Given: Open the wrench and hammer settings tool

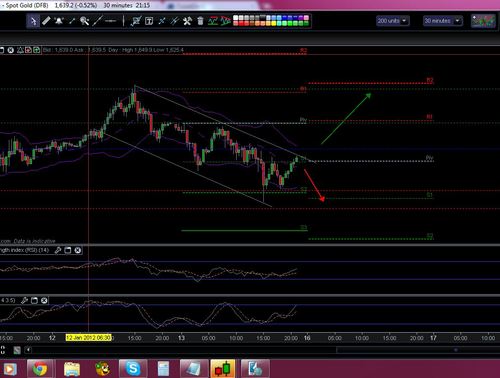Looking at the screenshot, I should click(x=187, y=21).
